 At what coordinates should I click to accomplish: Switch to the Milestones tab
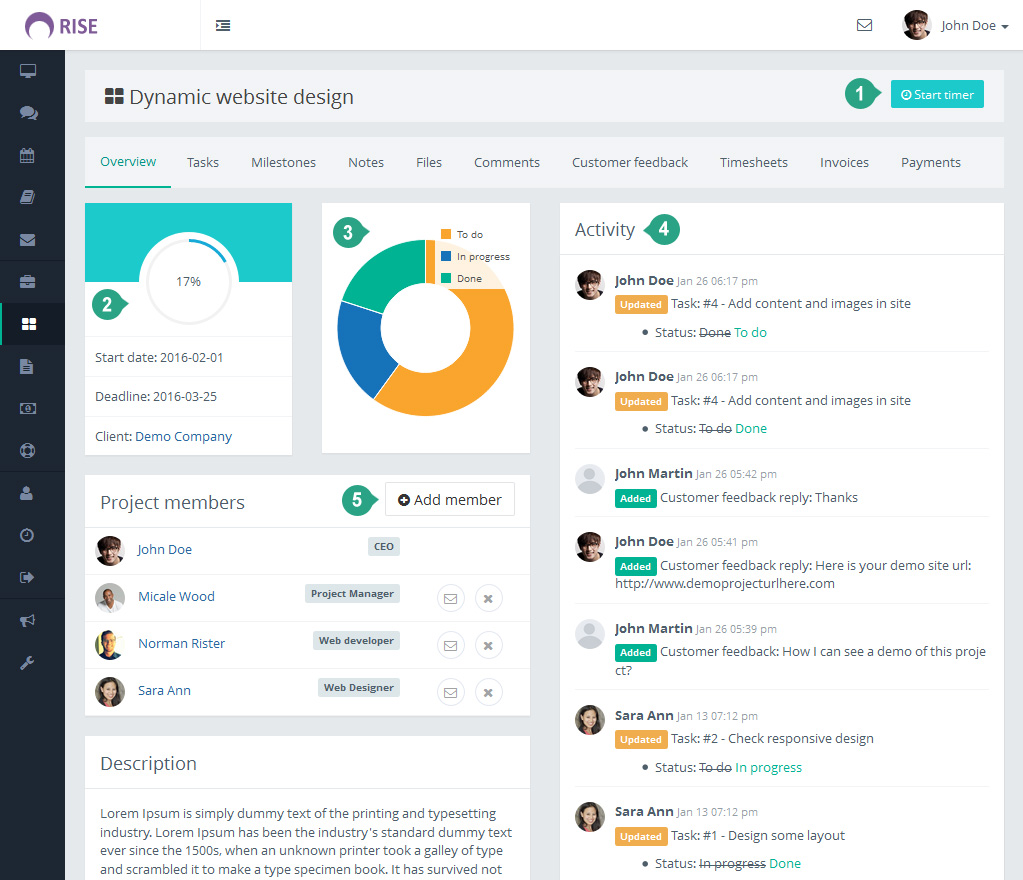click(283, 162)
